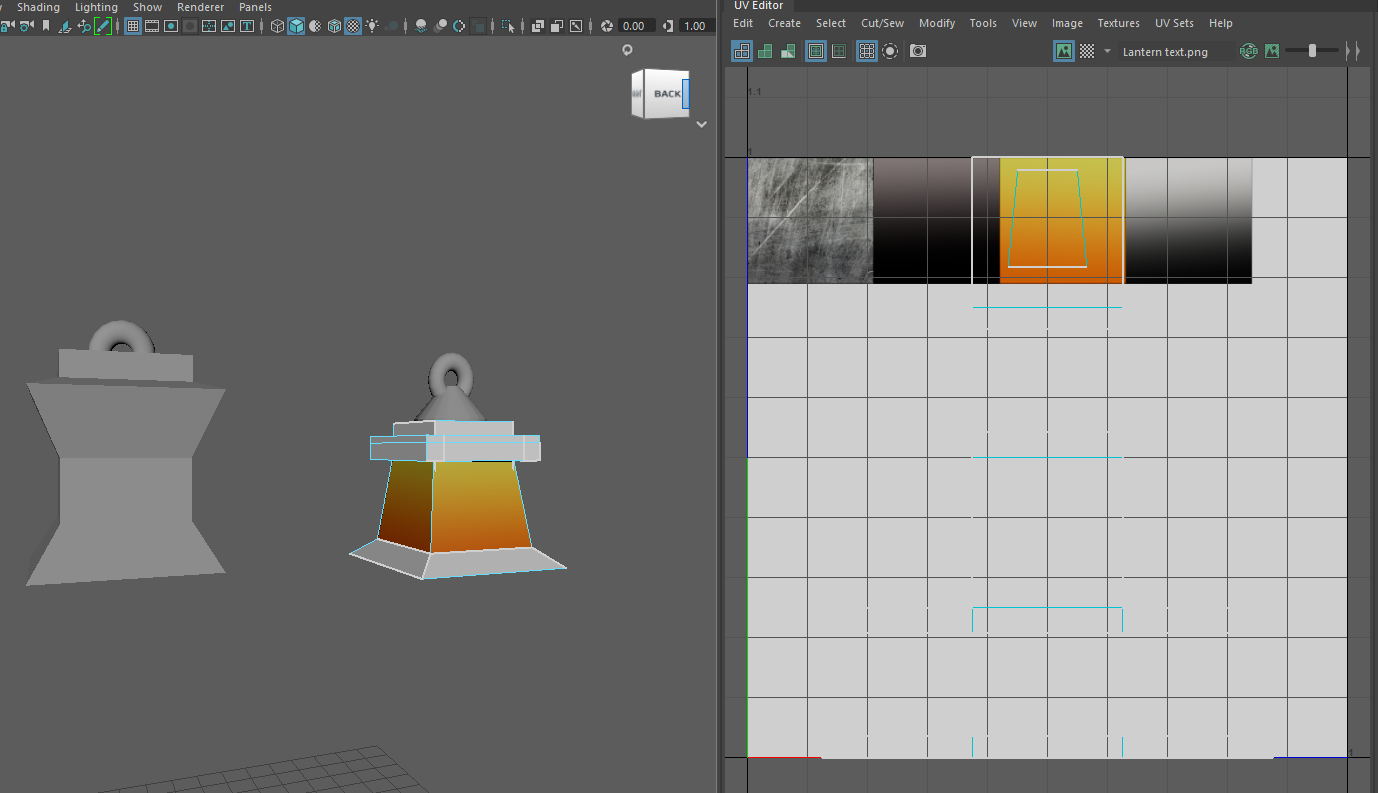
Task: Click the use all lights bulb icon
Action: point(372,26)
